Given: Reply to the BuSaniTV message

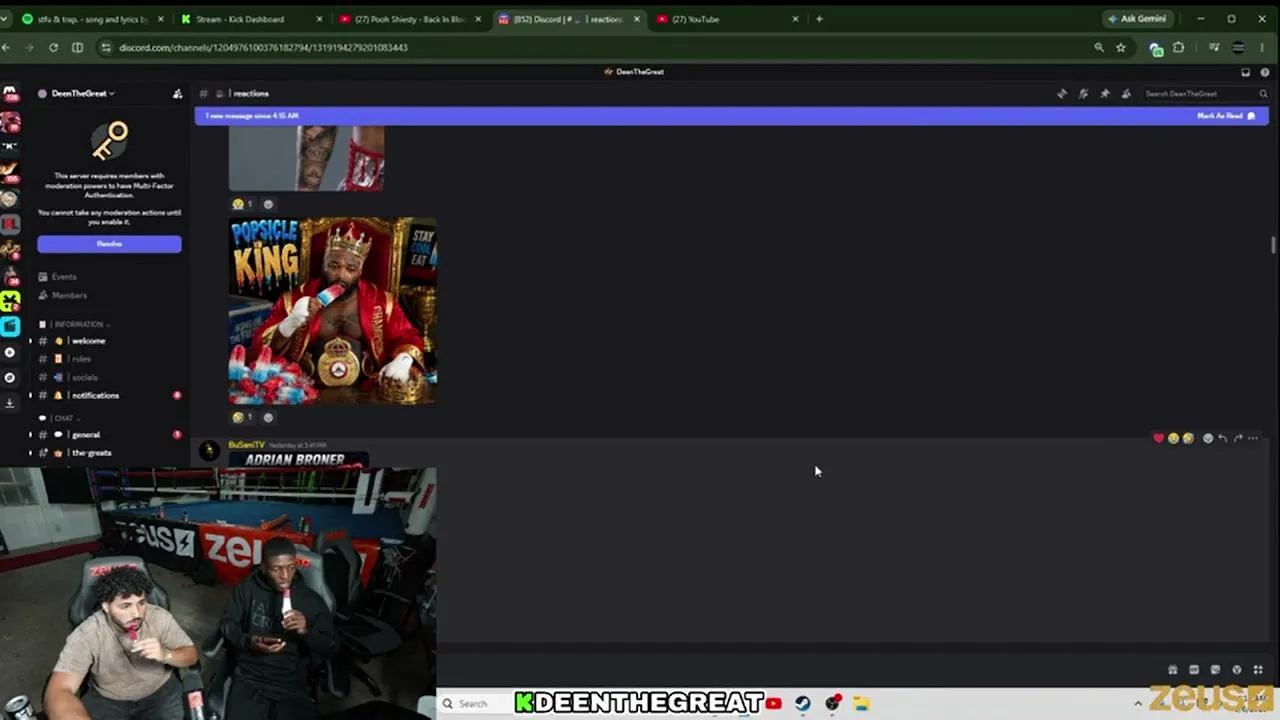Looking at the screenshot, I should point(1222,438).
